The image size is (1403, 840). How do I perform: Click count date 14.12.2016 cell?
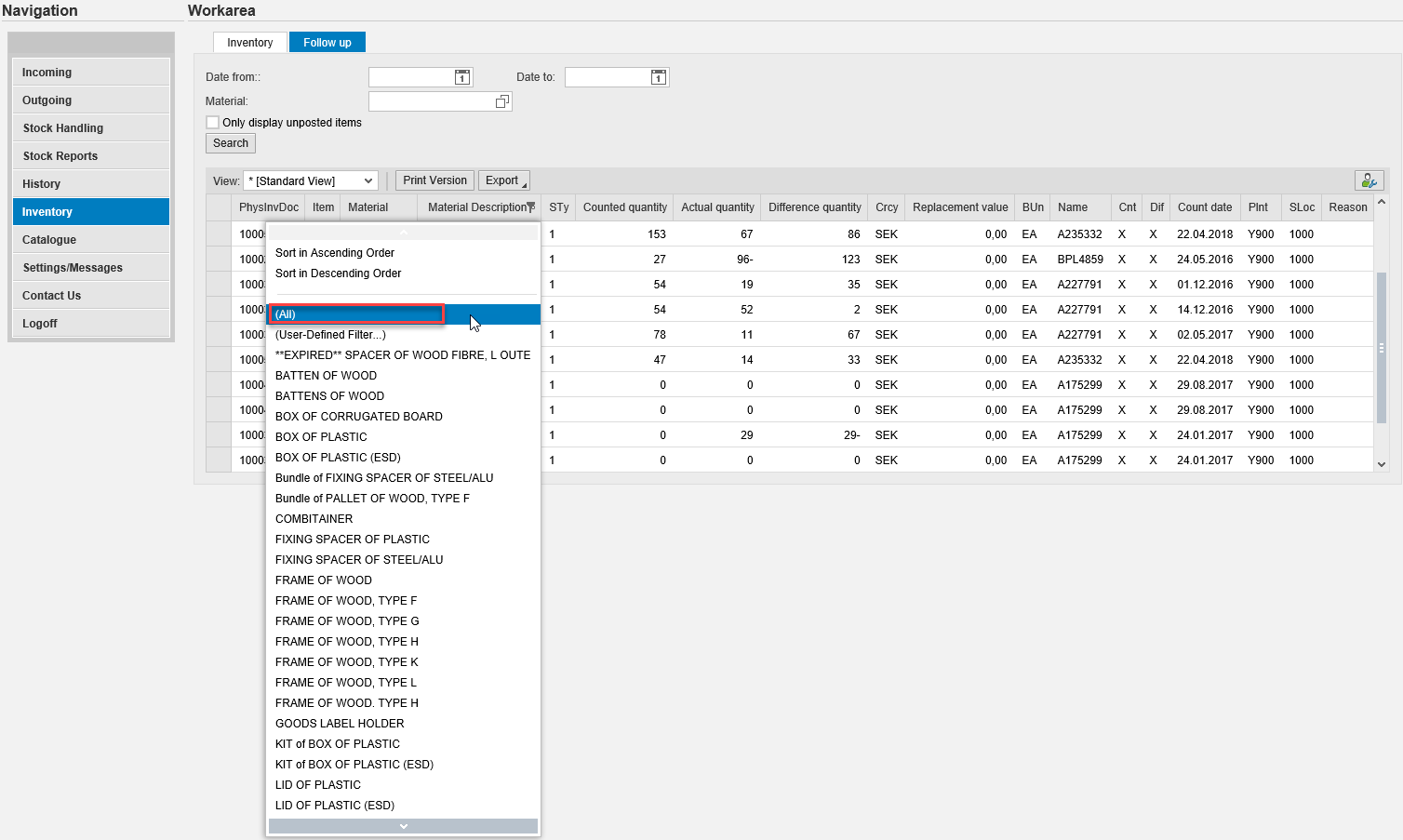1205,310
